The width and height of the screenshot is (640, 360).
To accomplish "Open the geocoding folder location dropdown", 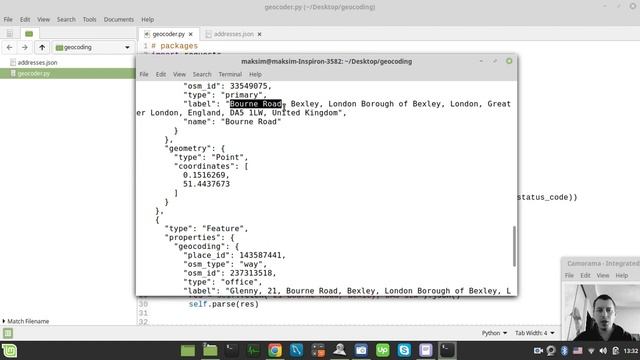I will click(x=93, y=47).
